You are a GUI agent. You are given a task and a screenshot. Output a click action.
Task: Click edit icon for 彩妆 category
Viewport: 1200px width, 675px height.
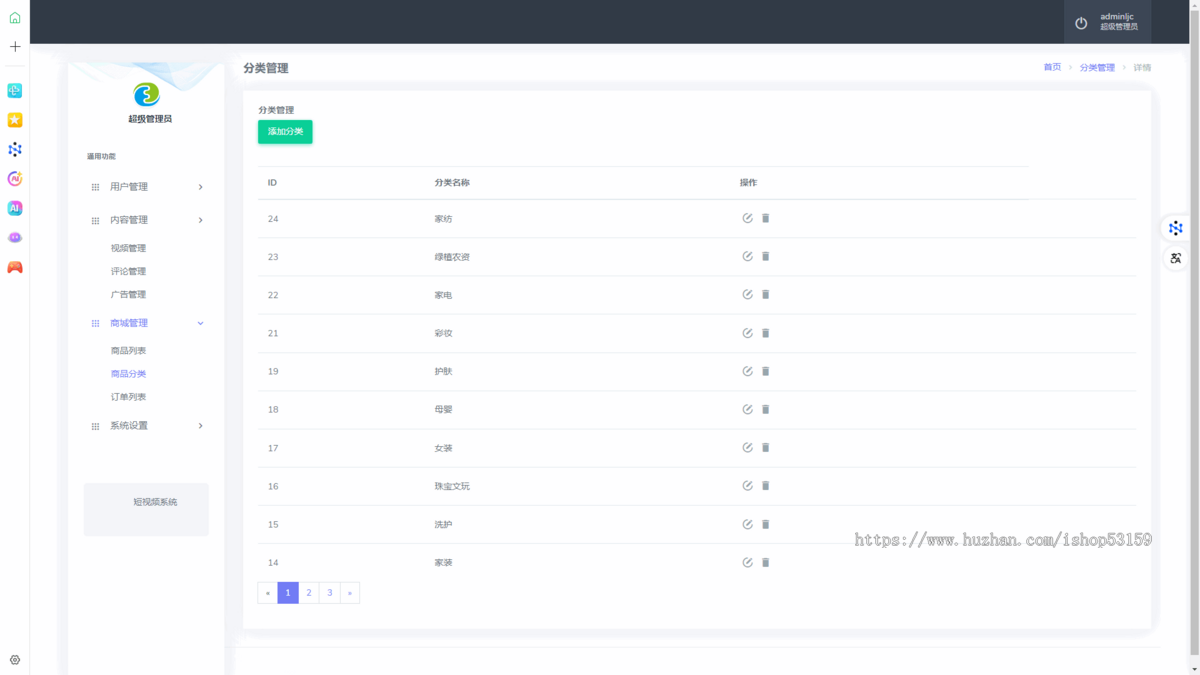point(747,333)
